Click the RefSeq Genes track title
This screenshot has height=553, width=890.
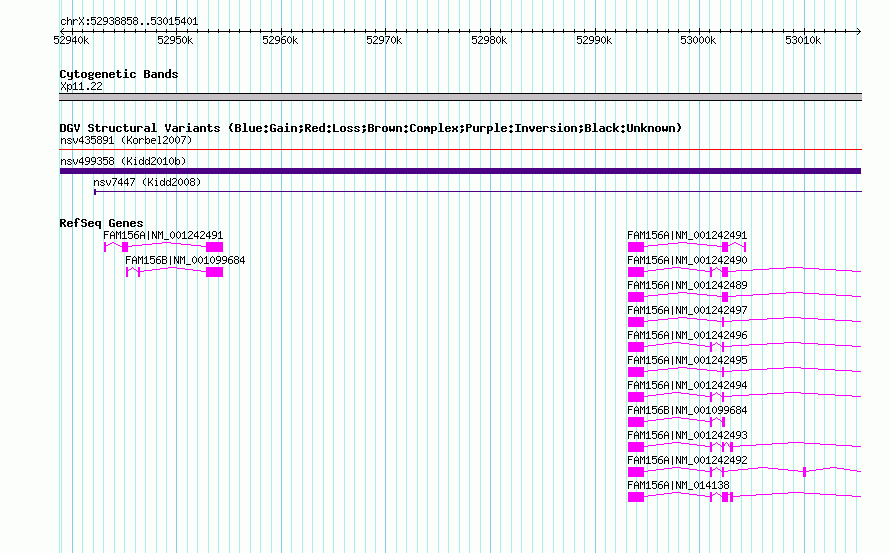(x=101, y=223)
